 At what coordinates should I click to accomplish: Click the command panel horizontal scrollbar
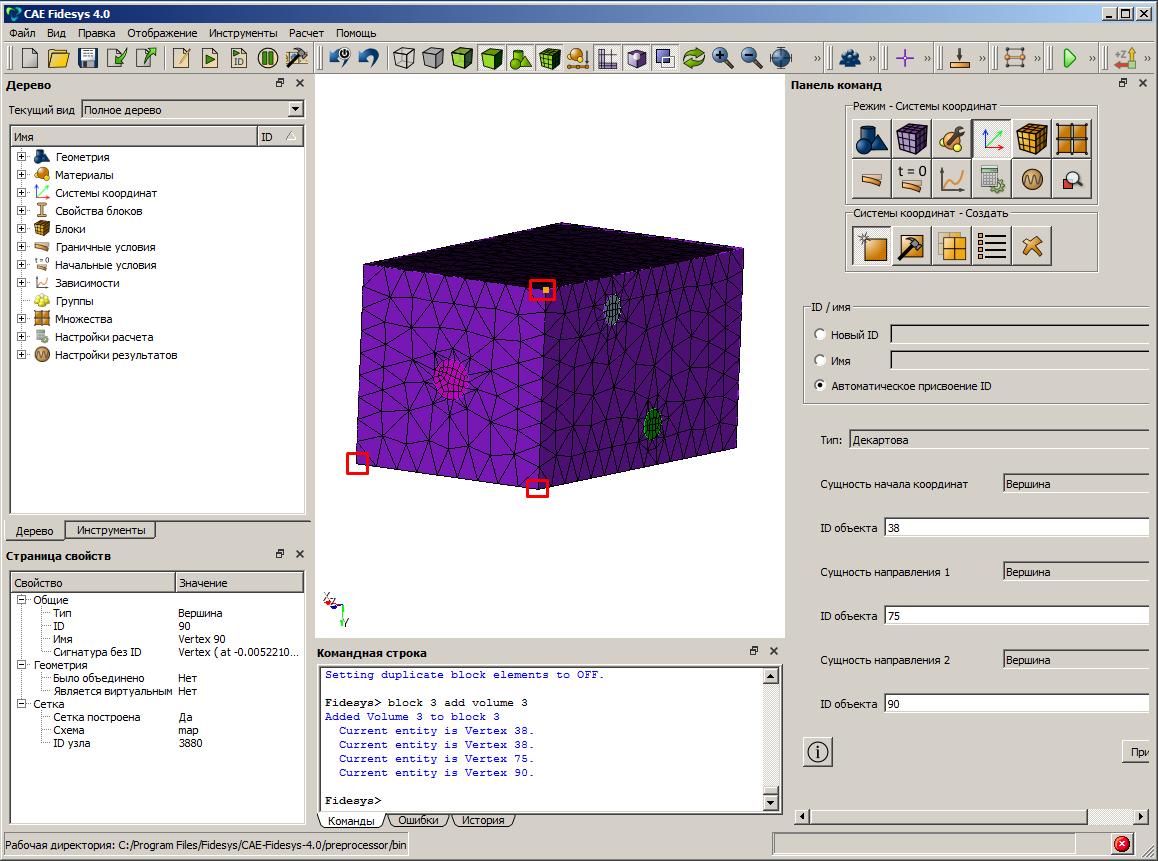tap(949, 817)
